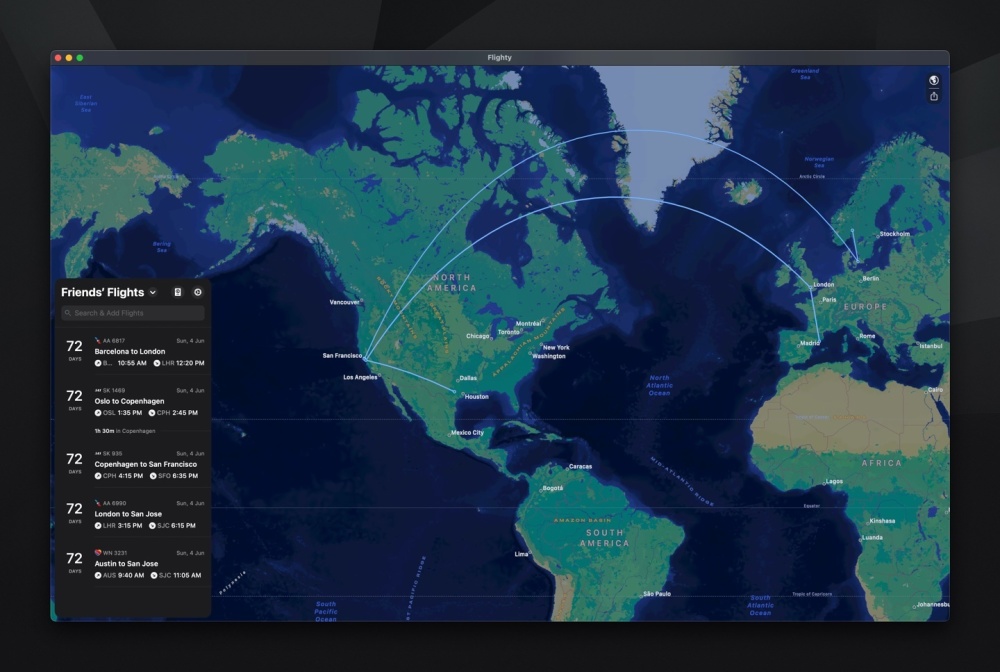
Task: Click the London label on the map
Action: pyautogui.click(x=823, y=284)
